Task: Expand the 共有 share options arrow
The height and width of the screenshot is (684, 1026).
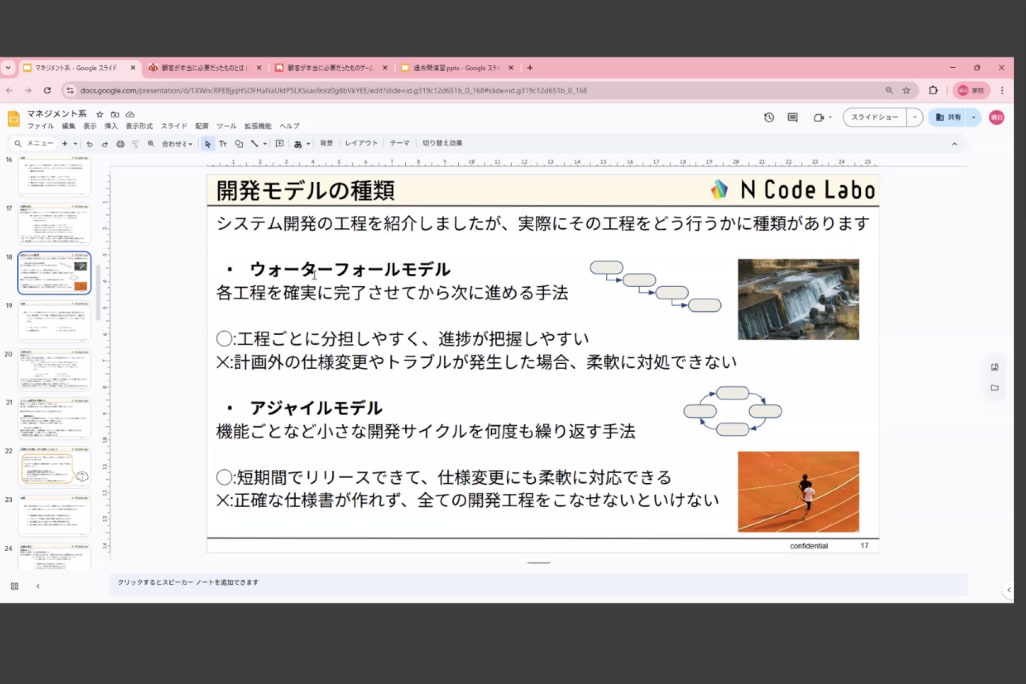Action: point(973,117)
